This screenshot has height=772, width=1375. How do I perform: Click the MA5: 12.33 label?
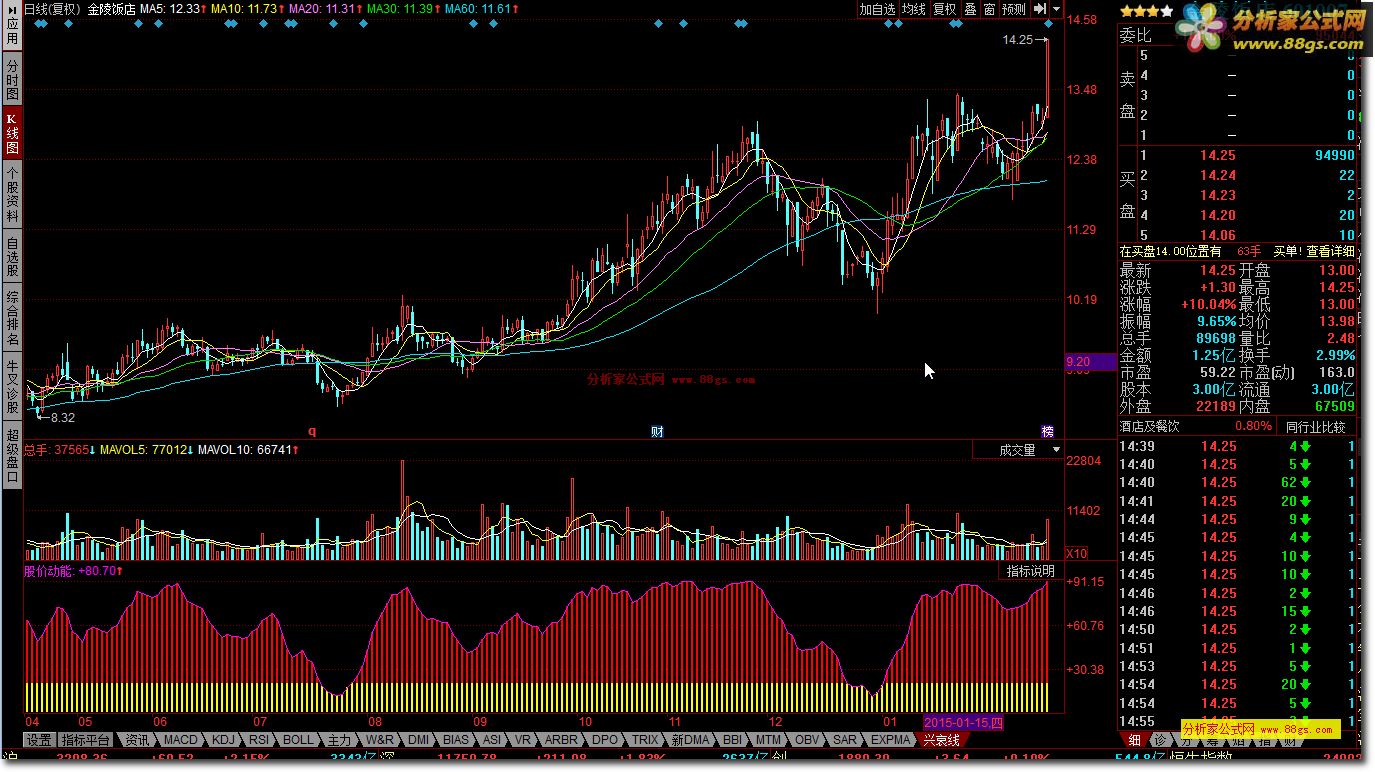(x=173, y=9)
